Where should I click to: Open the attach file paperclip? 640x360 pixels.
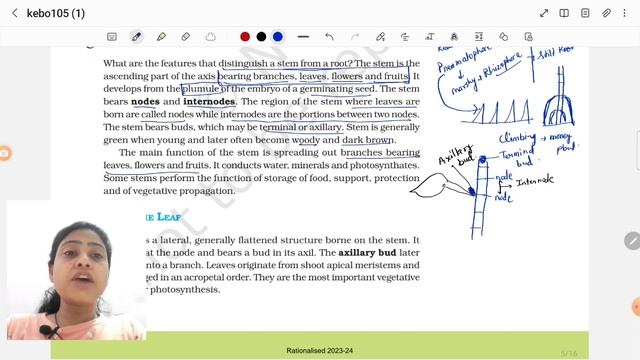click(606, 13)
